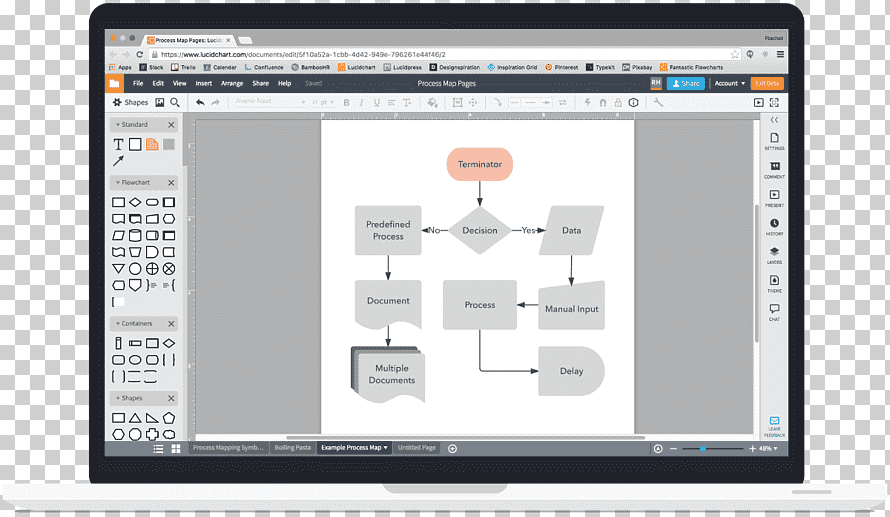The image size is (890, 517).
Task: Click the Slack bookmark in bookmarks bar
Action: (x=152, y=67)
